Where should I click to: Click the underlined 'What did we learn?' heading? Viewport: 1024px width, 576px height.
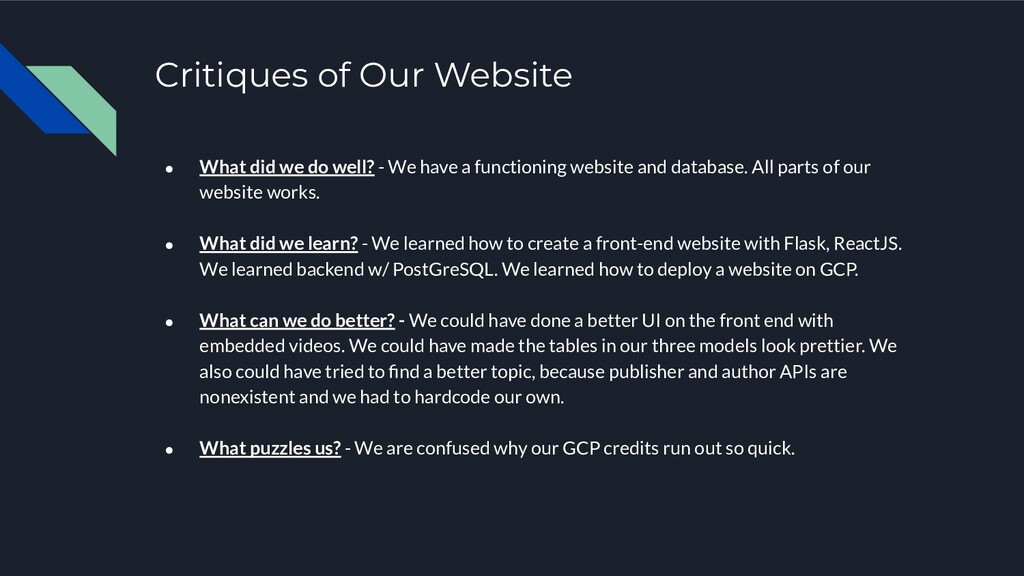[279, 244]
